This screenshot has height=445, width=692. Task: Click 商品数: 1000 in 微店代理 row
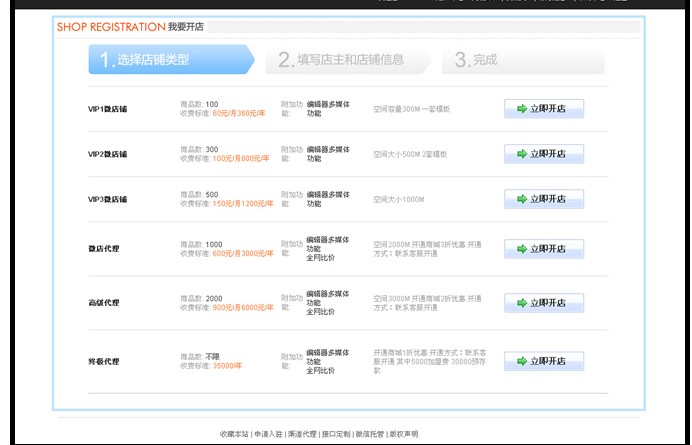[x=201, y=244]
